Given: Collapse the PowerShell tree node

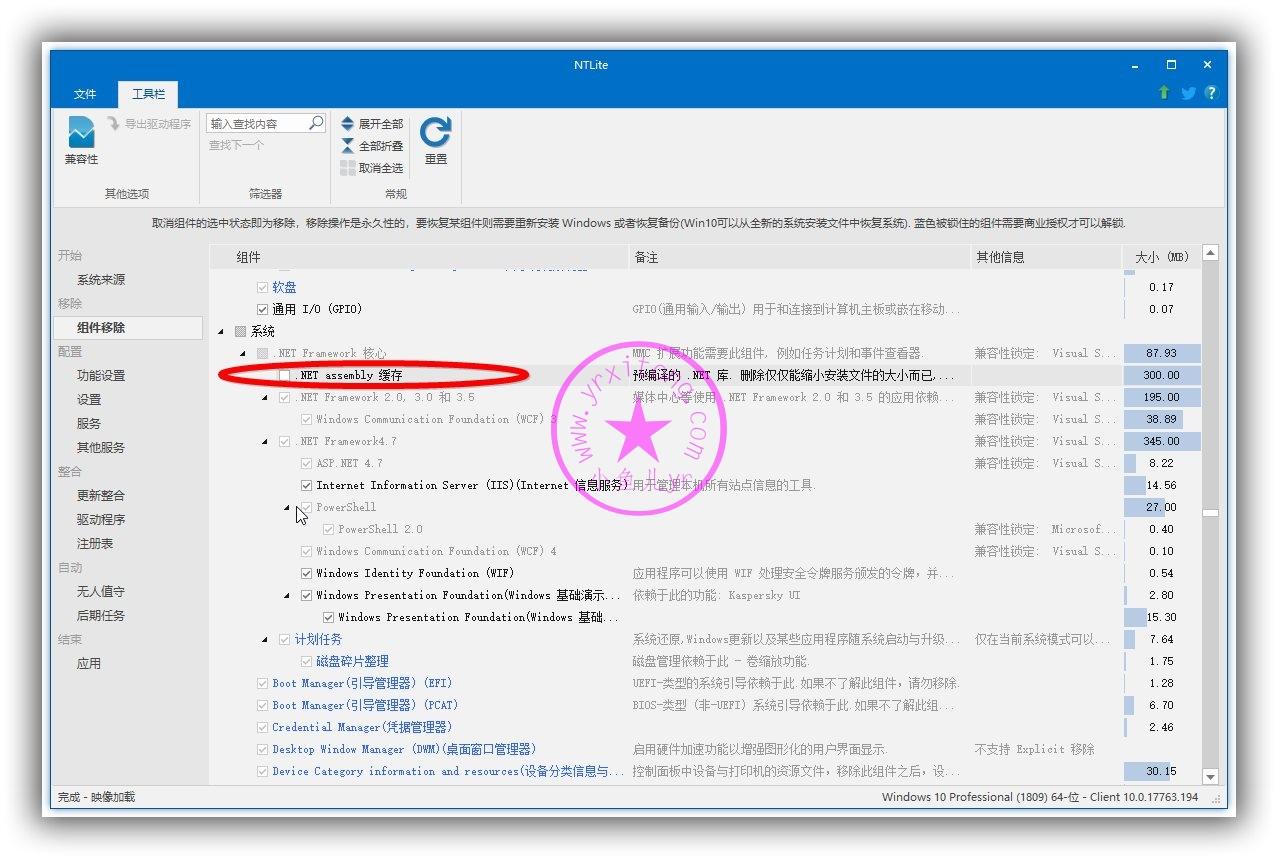Looking at the screenshot, I should tap(287, 507).
